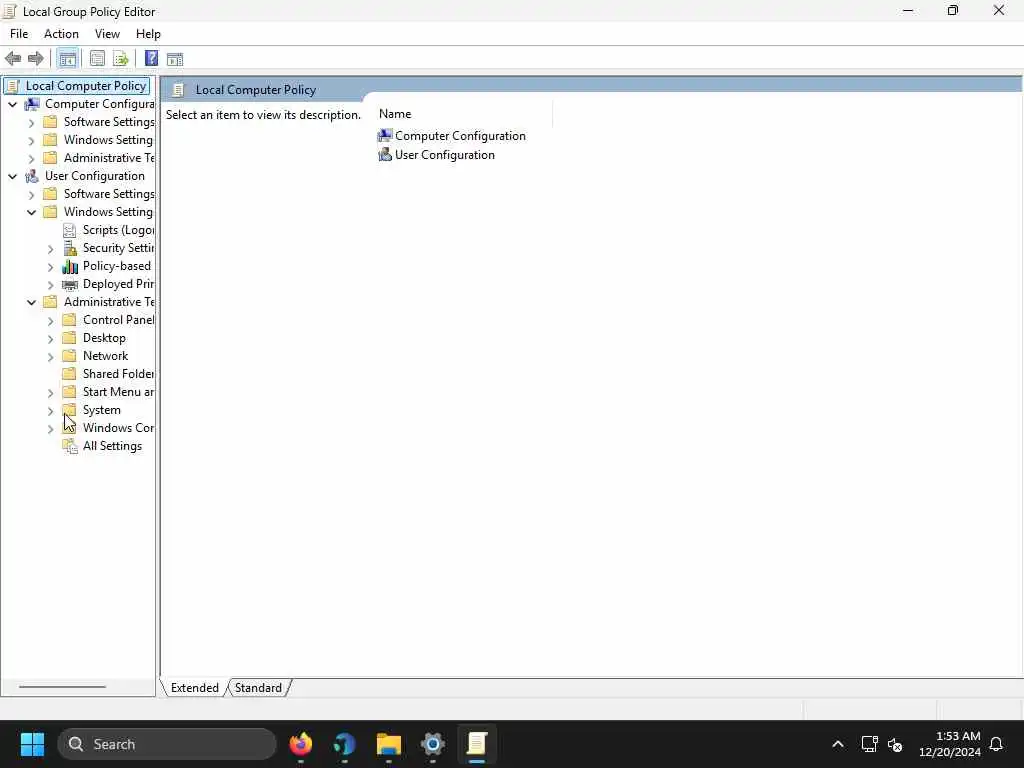Click the Windows Start button
1024x768 pixels.
pyautogui.click(x=32, y=744)
